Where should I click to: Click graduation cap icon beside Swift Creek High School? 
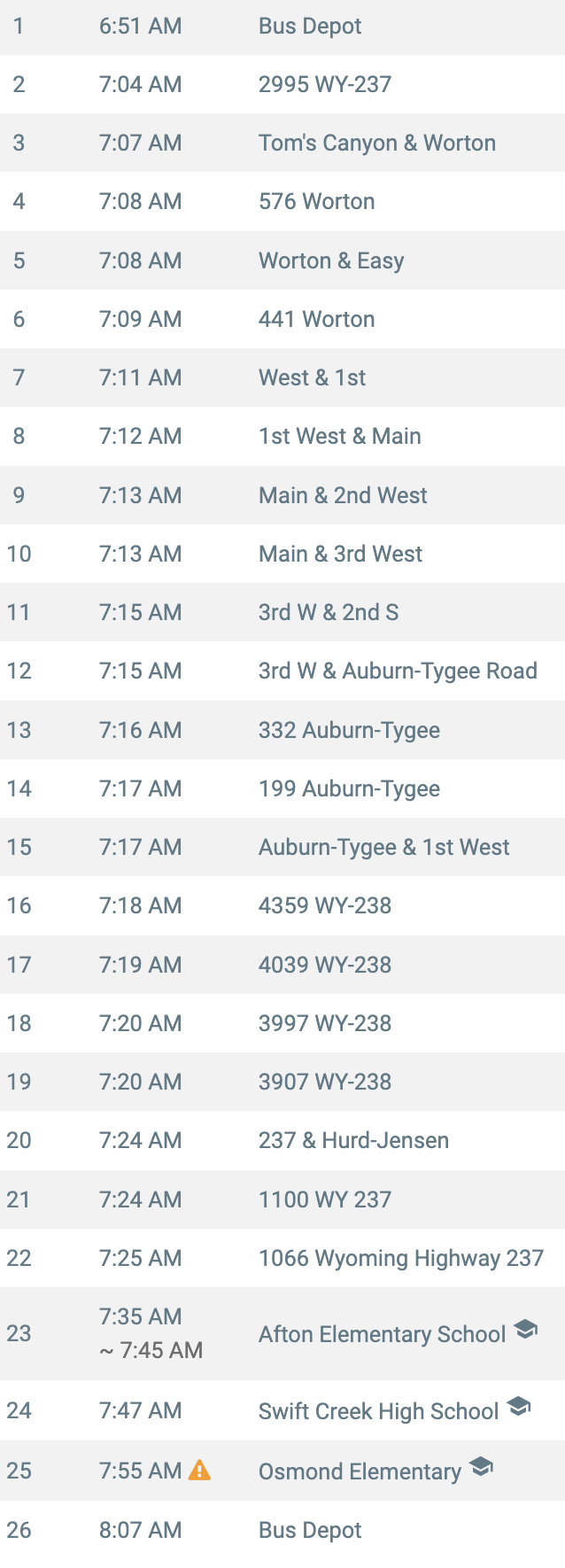(519, 1406)
